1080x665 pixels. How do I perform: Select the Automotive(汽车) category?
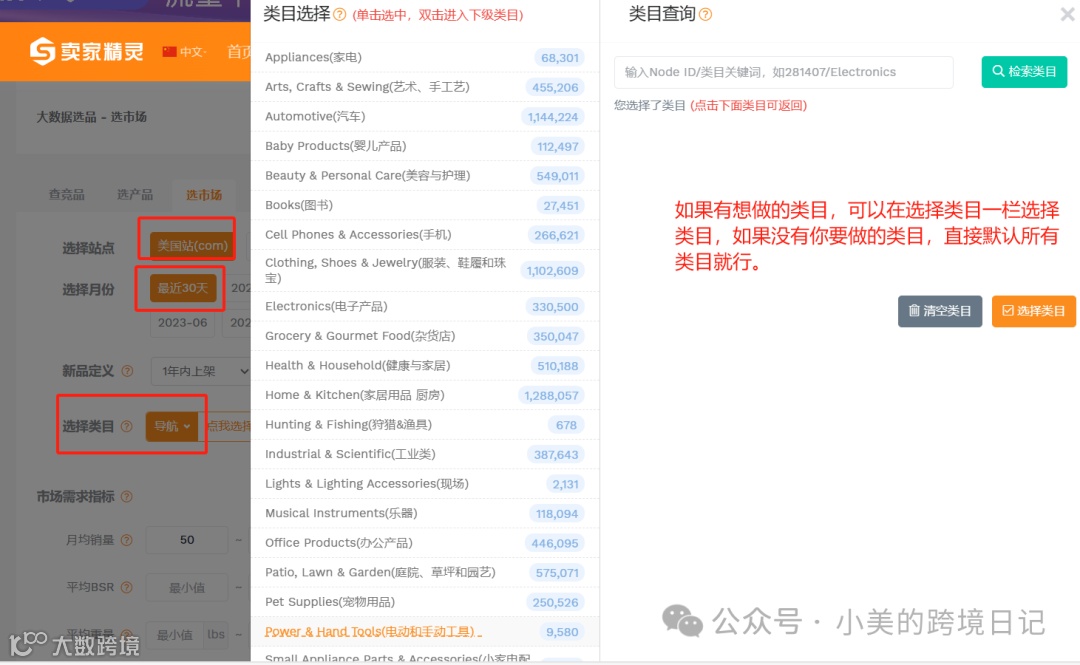coord(425,116)
